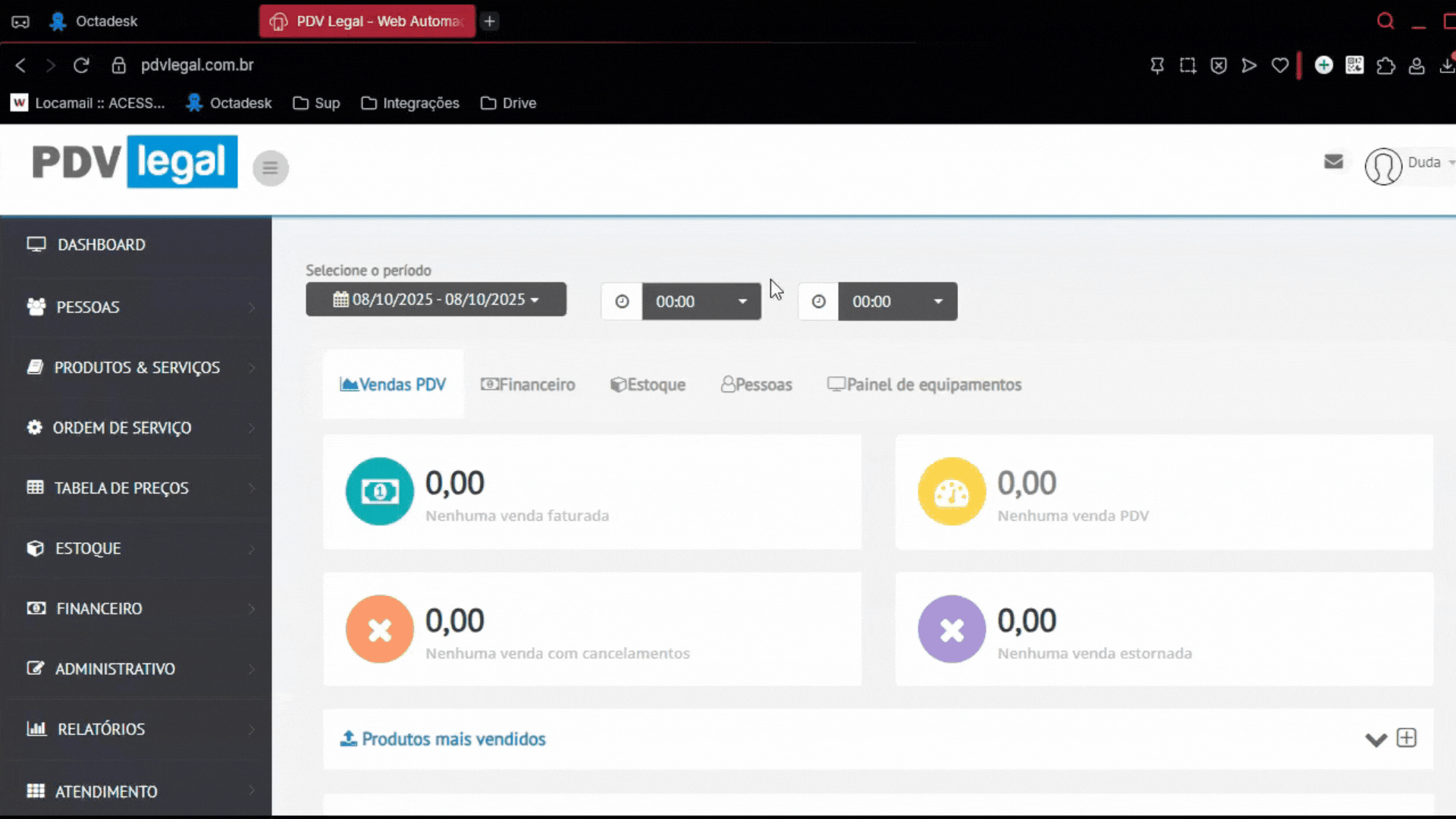1456x819 pixels.
Task: Click the clock icon before the start time
Action: click(x=622, y=301)
